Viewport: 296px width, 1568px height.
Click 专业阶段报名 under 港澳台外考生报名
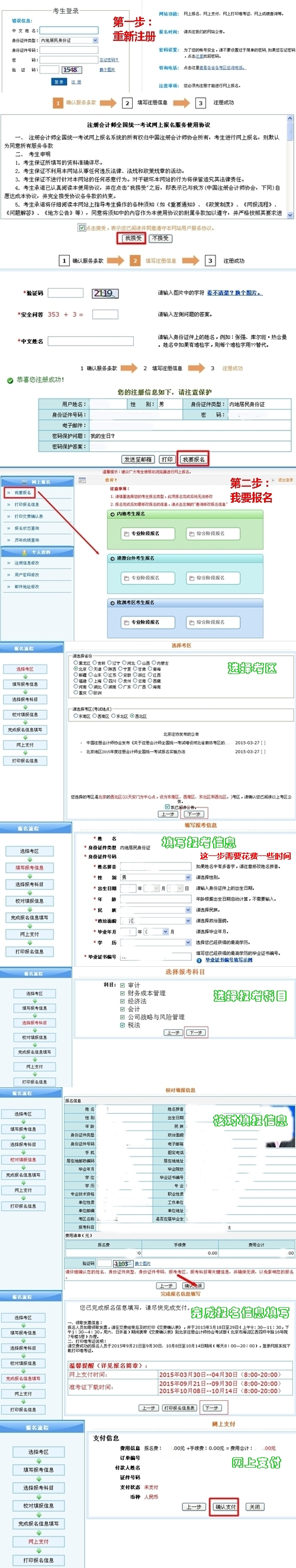point(147,577)
